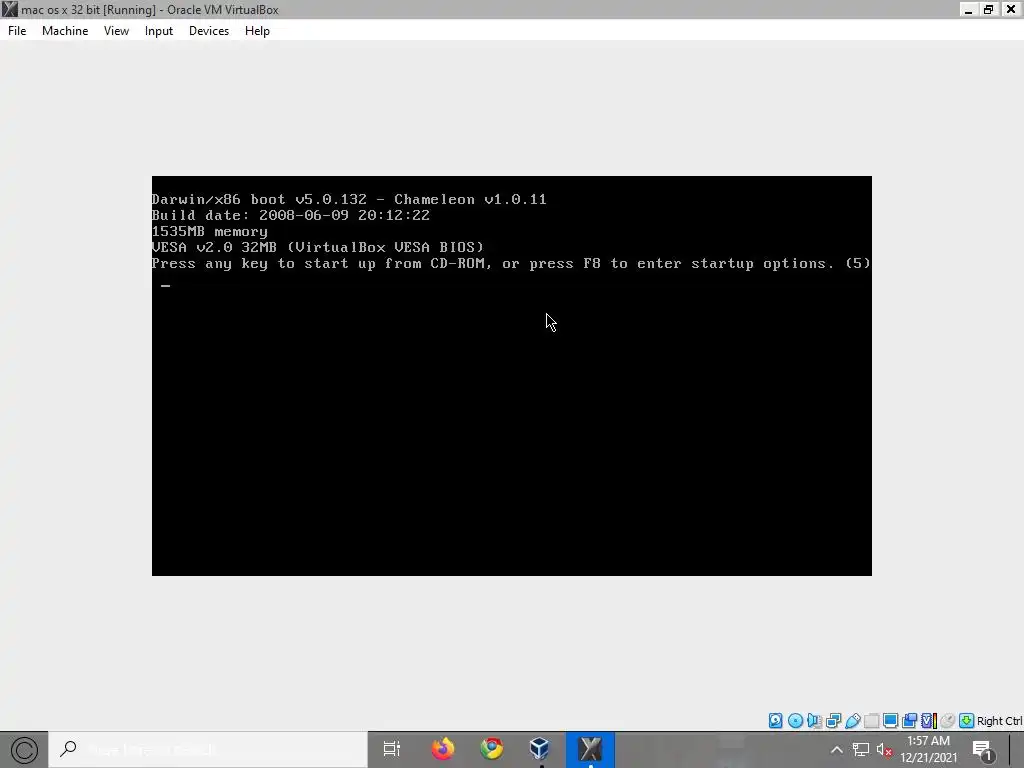Click the shared folders indicator

pos(871,720)
